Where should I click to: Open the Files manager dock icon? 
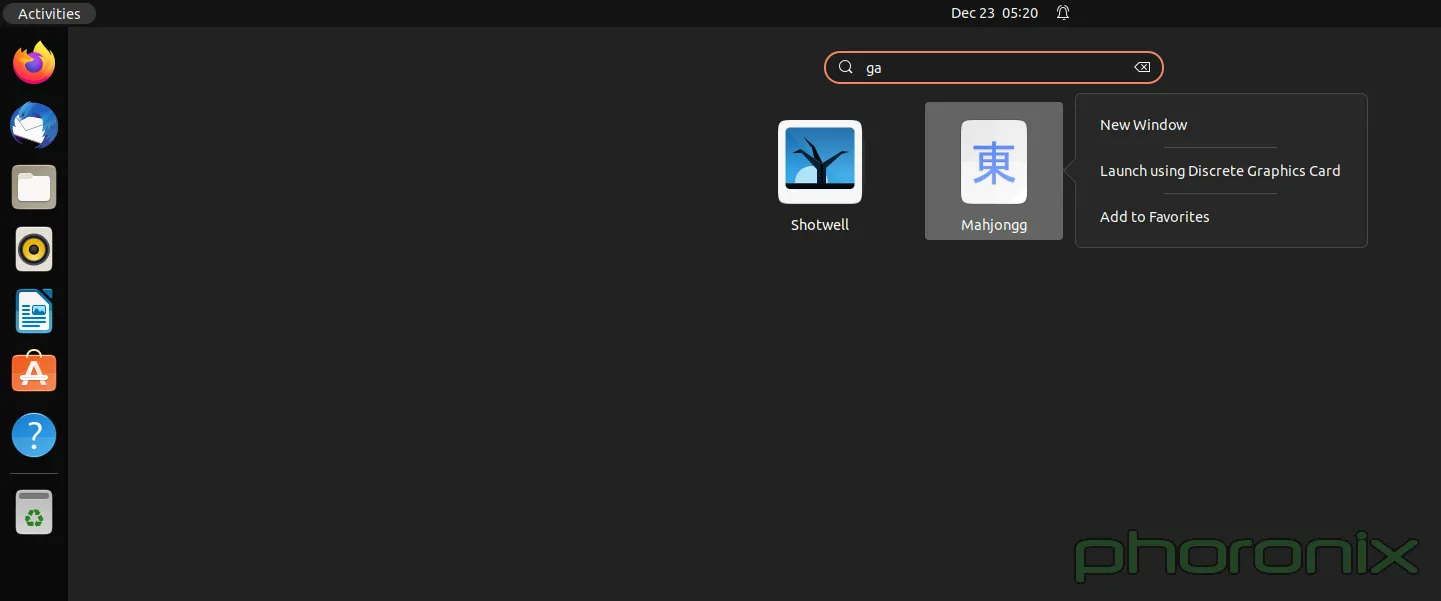click(34, 188)
